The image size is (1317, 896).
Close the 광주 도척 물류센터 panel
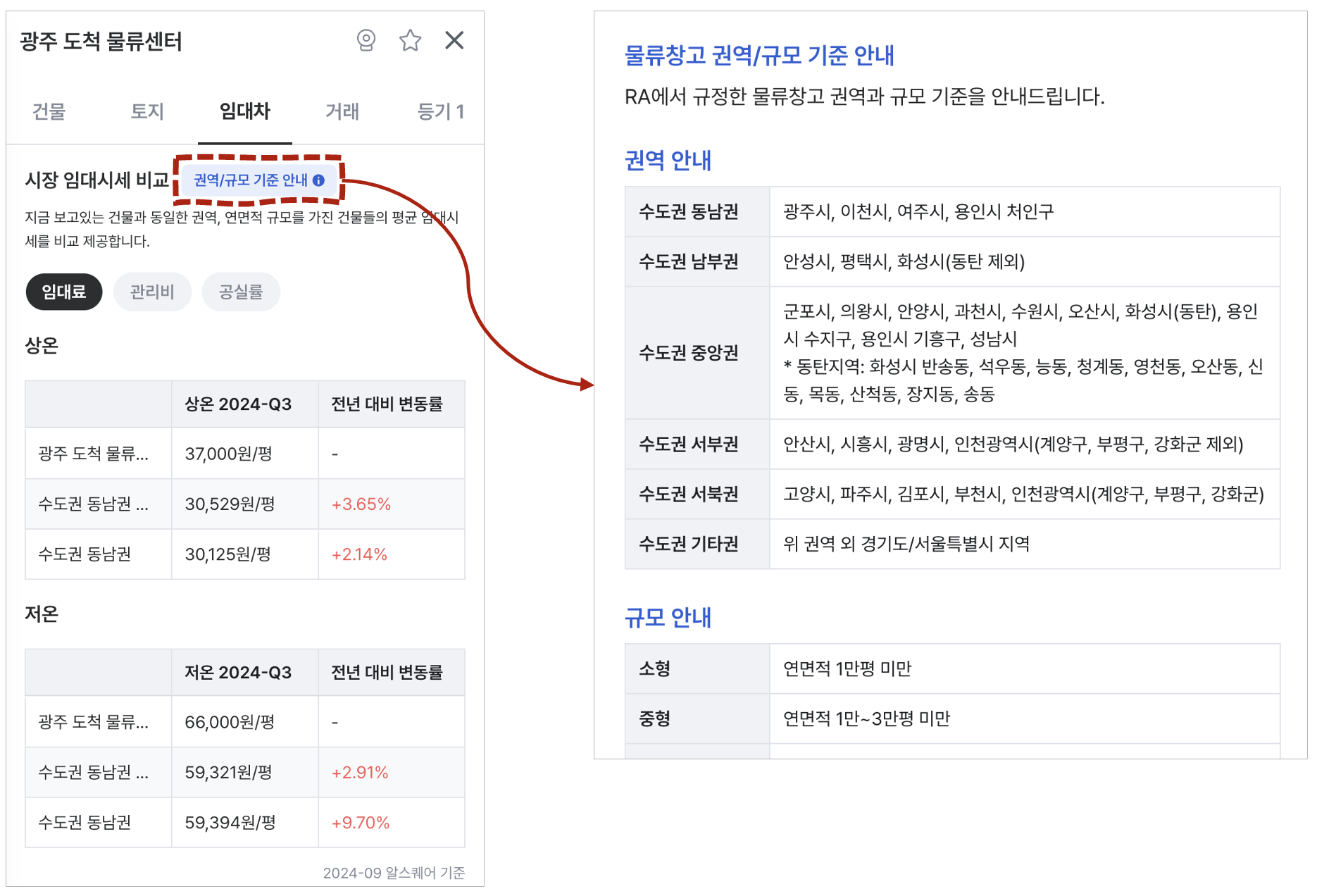[x=455, y=40]
